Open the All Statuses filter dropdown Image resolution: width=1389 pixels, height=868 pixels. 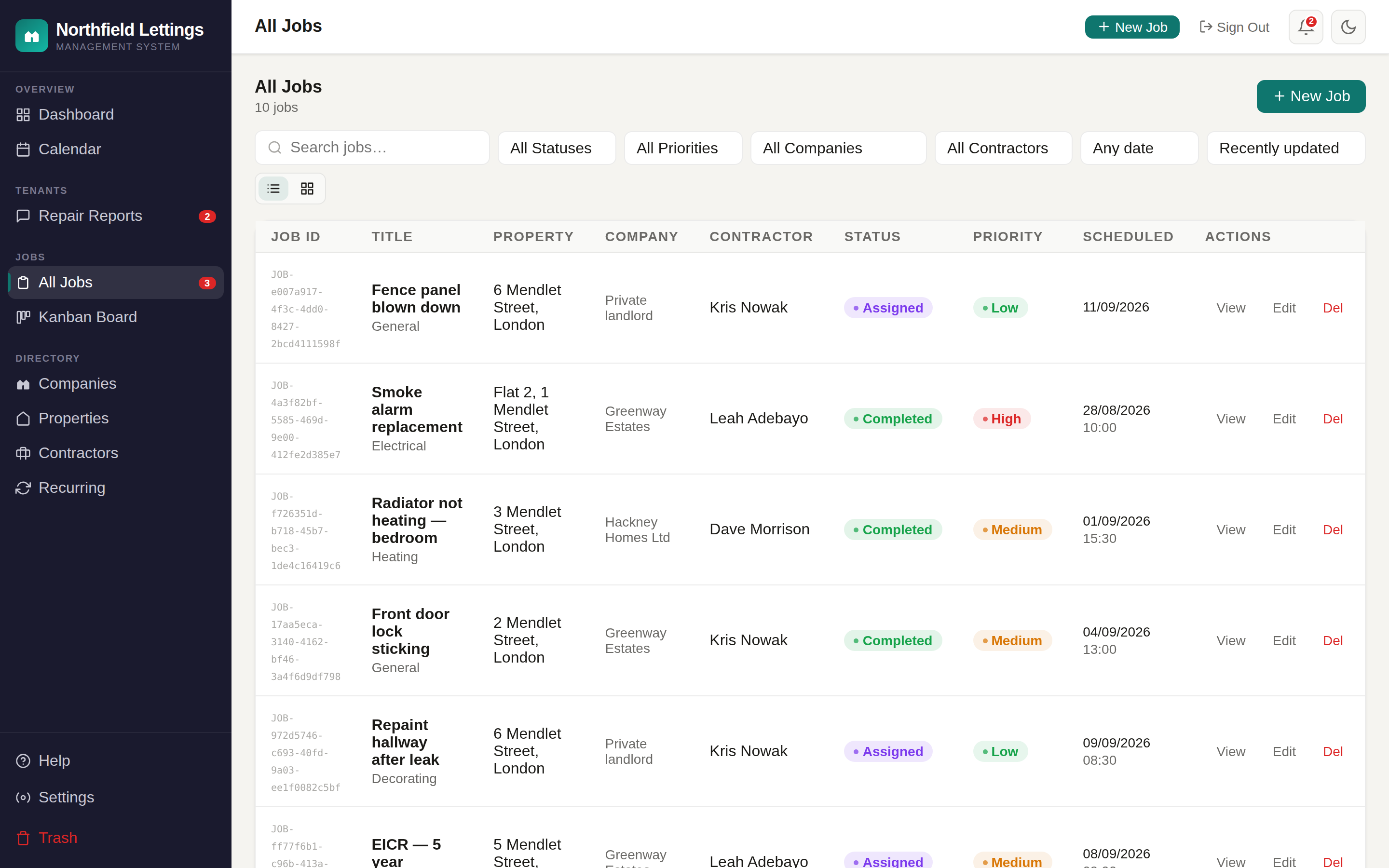[557, 148]
